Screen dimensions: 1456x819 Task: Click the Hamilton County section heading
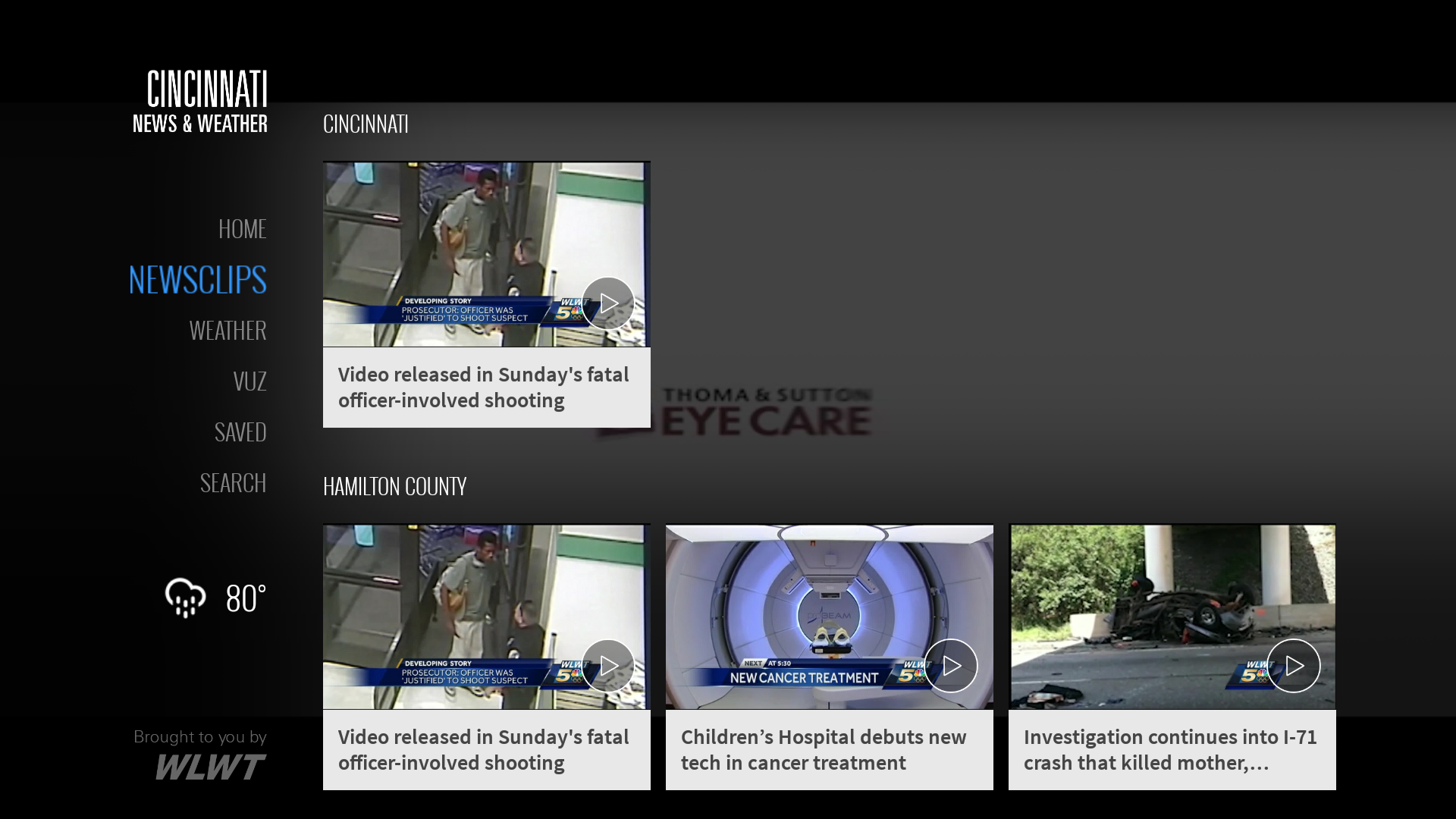point(394,486)
